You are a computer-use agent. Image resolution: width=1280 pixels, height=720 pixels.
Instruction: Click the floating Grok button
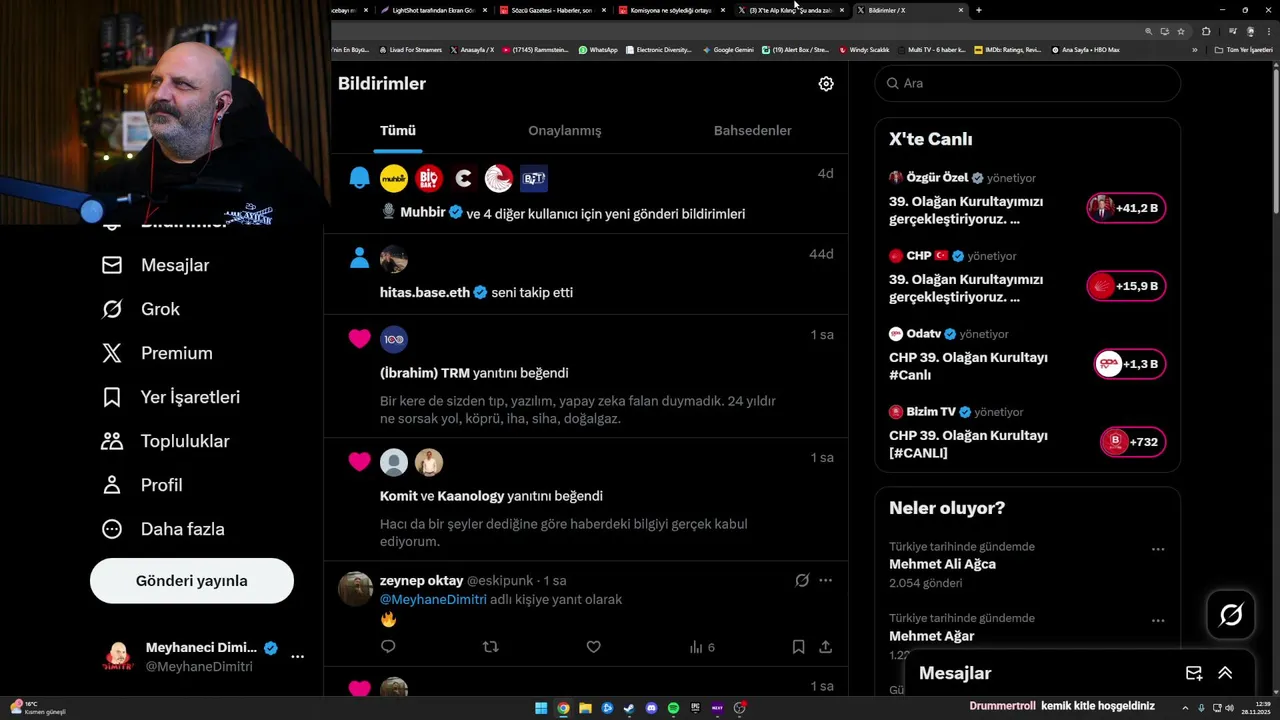pos(1231,615)
